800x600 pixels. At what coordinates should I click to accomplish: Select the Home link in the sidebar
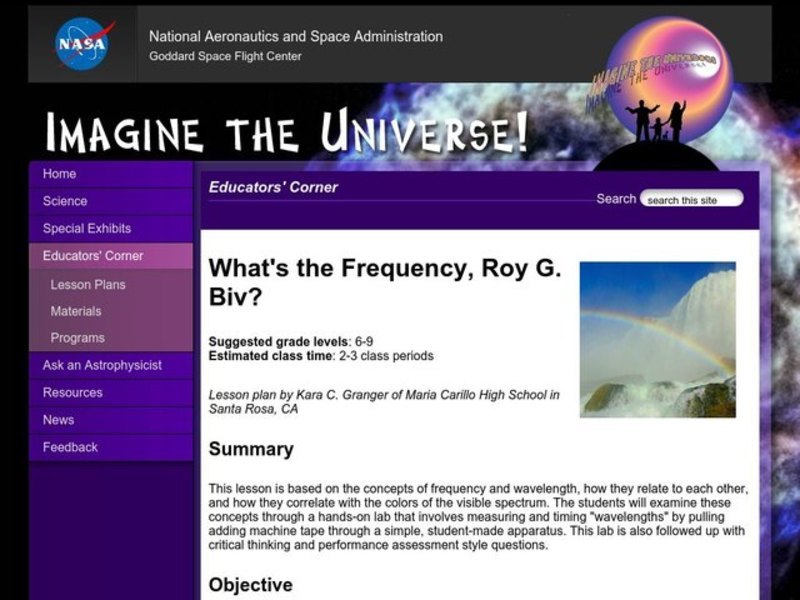tap(60, 173)
